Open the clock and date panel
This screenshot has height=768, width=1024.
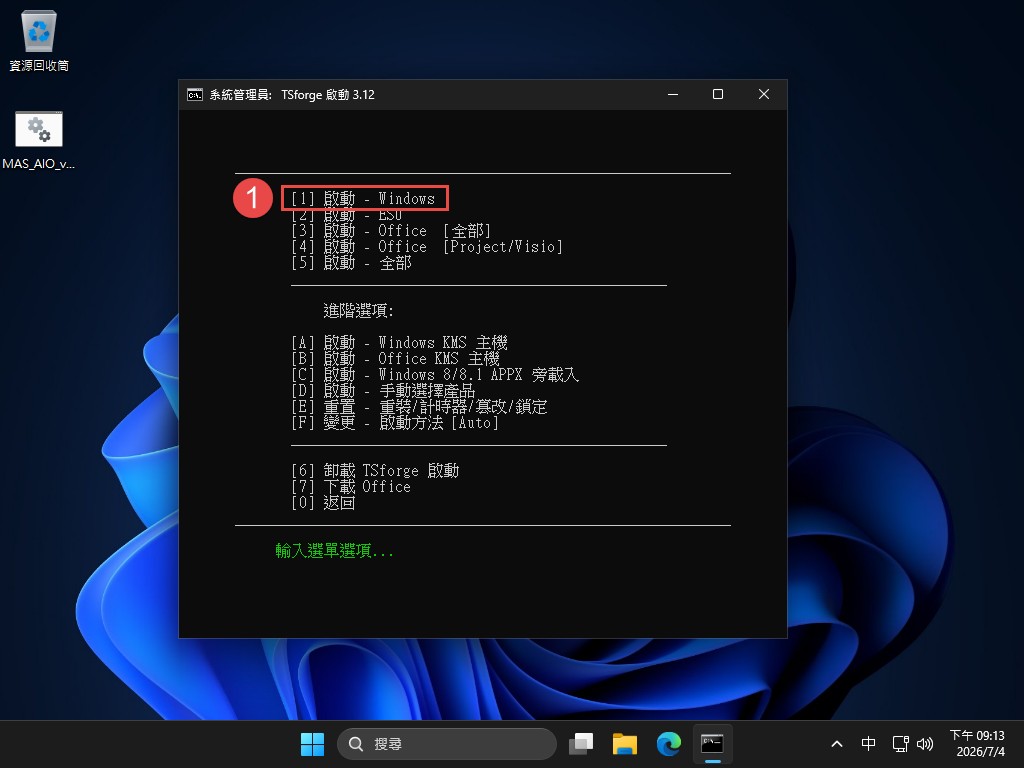pyautogui.click(x=977, y=744)
